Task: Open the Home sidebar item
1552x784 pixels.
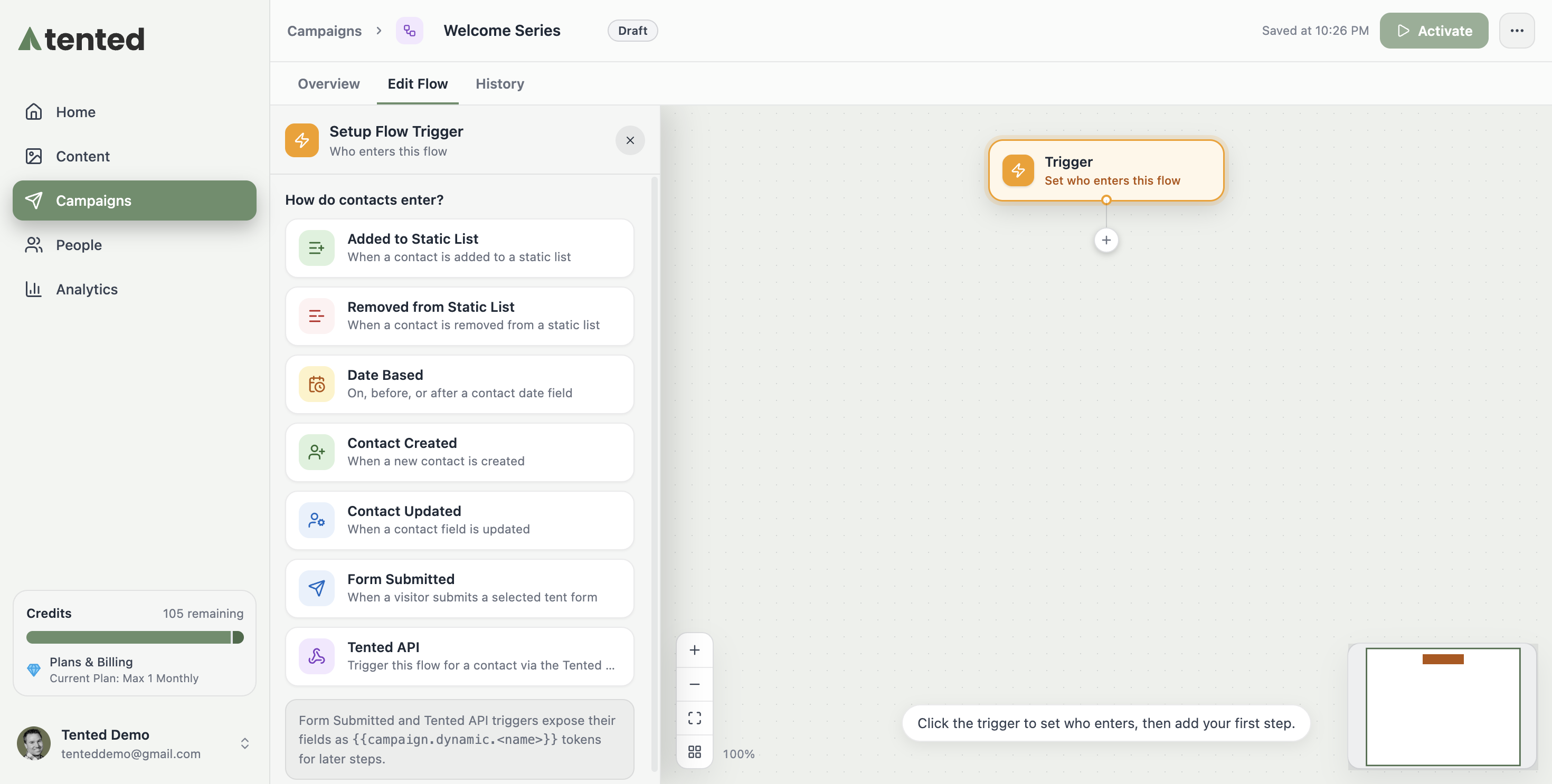Action: click(135, 112)
